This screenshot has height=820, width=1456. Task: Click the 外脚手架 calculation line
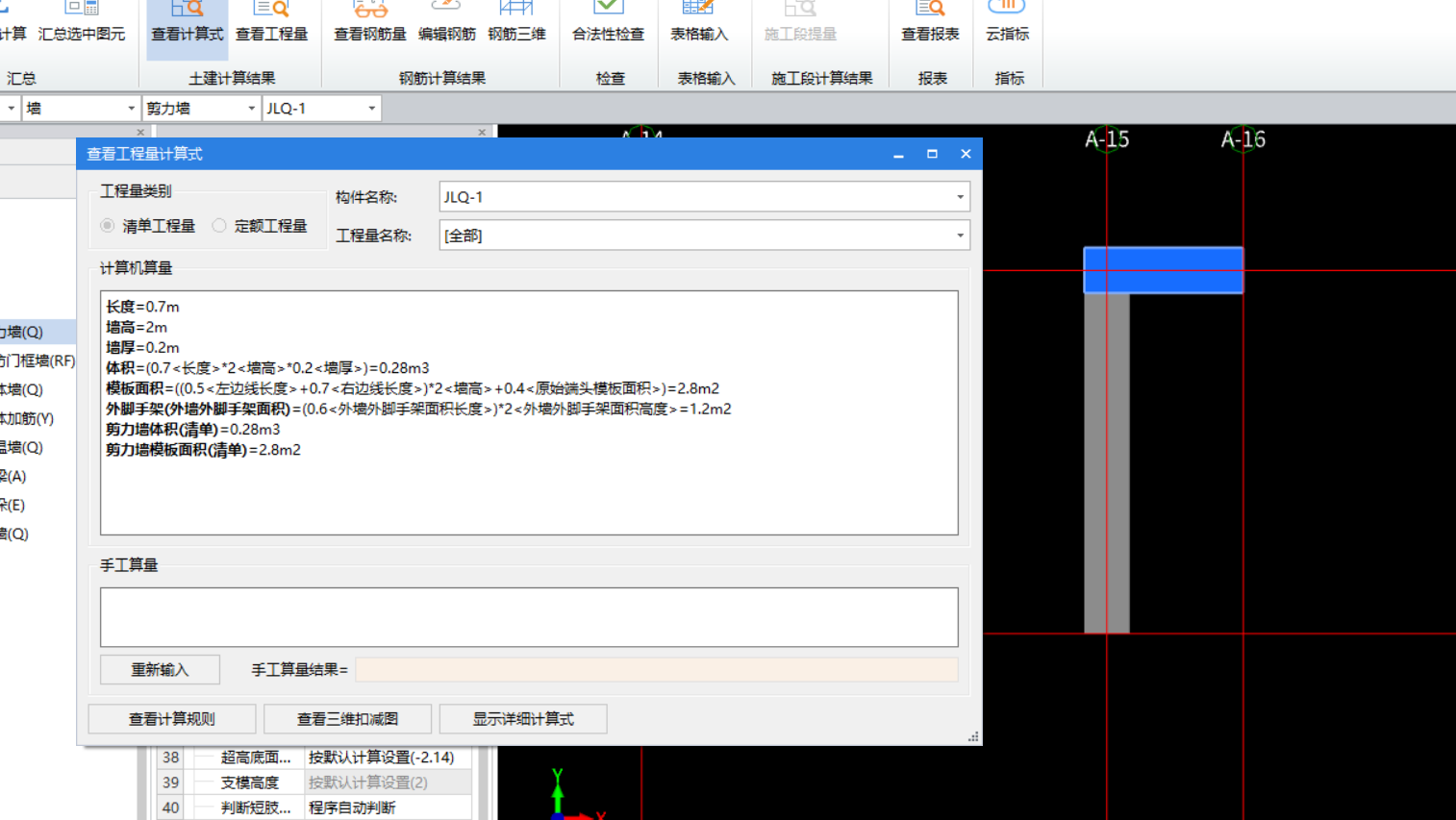[418, 409]
